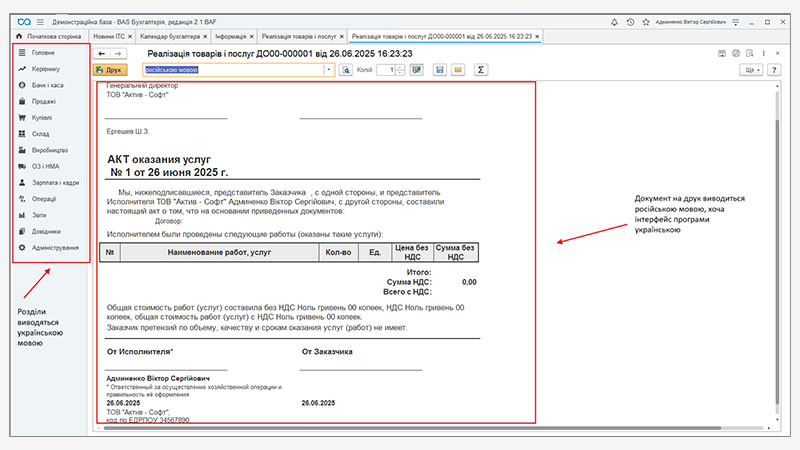This screenshot has width=800, height=450.
Task: Send document by email envelope icon
Action: (458, 70)
